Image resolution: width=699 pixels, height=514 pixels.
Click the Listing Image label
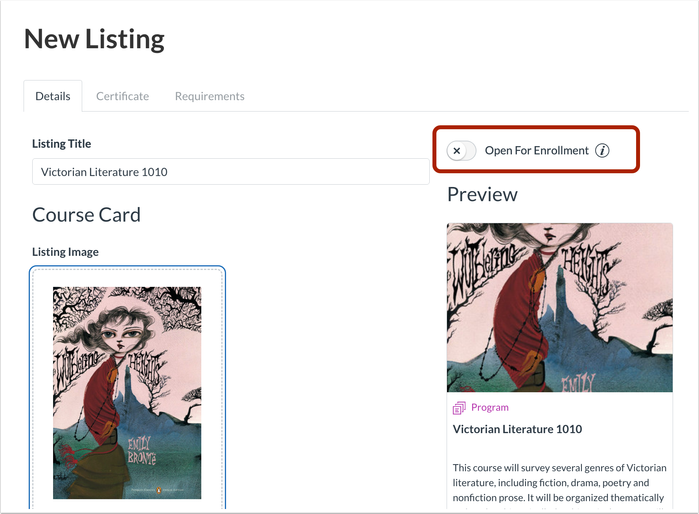(x=65, y=252)
